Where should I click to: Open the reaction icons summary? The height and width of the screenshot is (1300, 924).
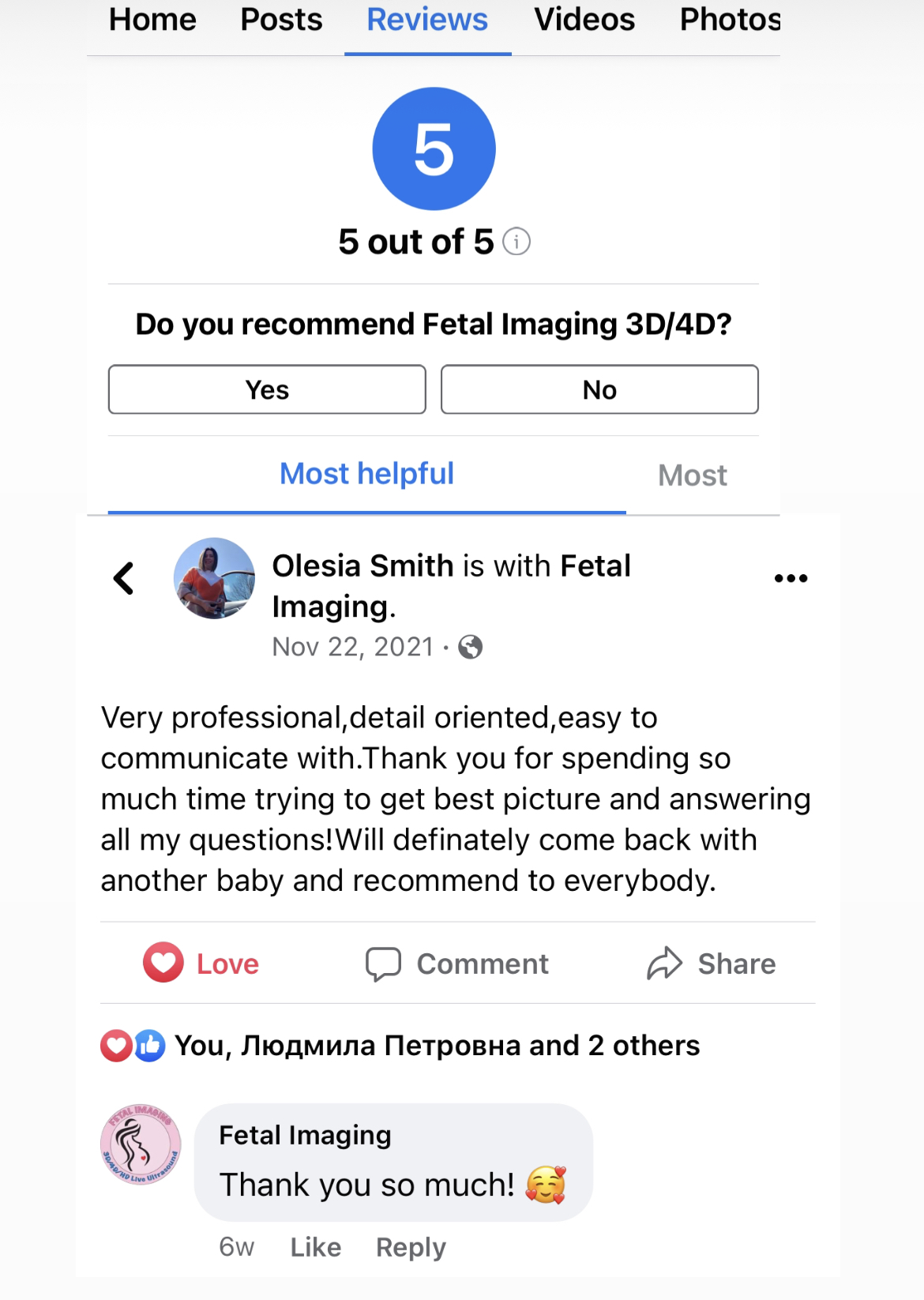click(x=133, y=1046)
